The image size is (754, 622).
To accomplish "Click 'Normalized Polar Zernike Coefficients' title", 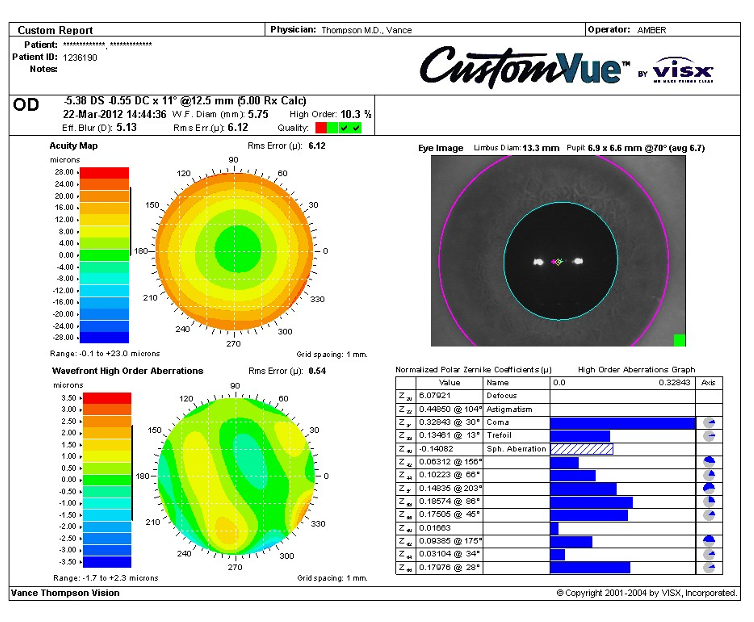I will [473, 369].
